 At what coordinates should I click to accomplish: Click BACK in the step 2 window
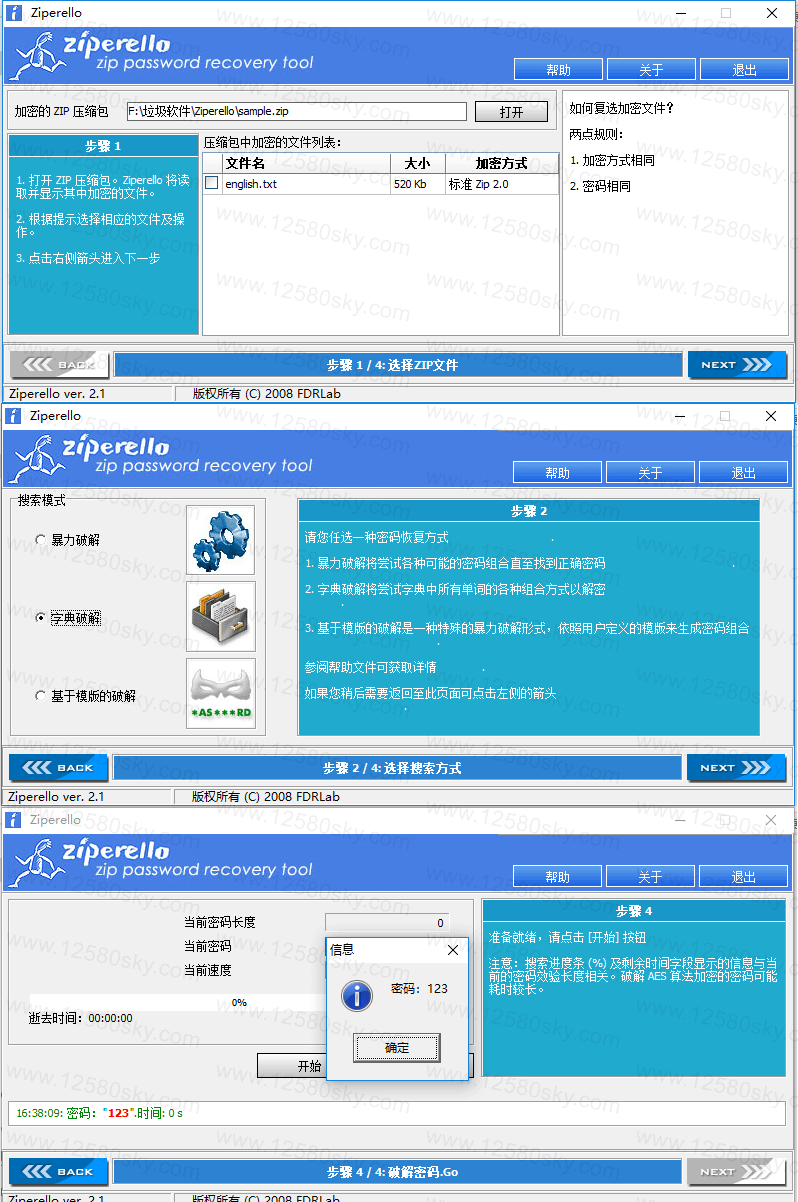58,768
